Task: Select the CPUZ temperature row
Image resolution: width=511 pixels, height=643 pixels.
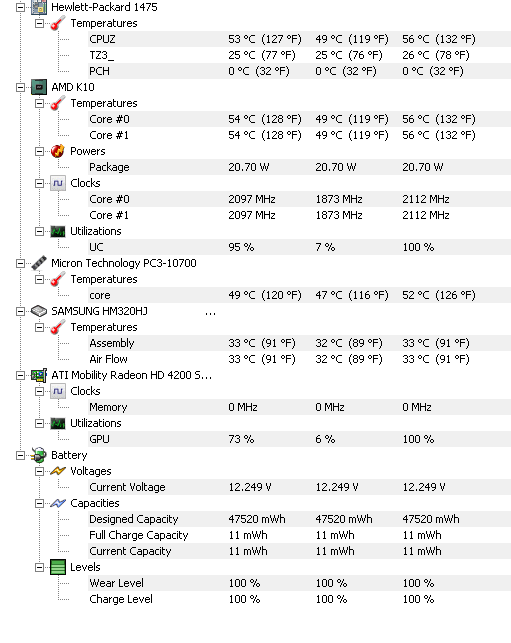Action: tap(299, 39)
